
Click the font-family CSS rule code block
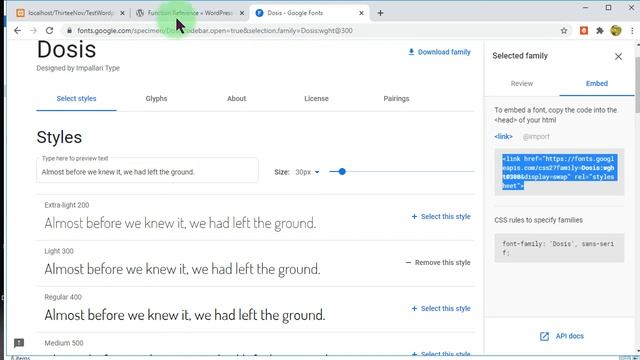[x=559, y=248]
